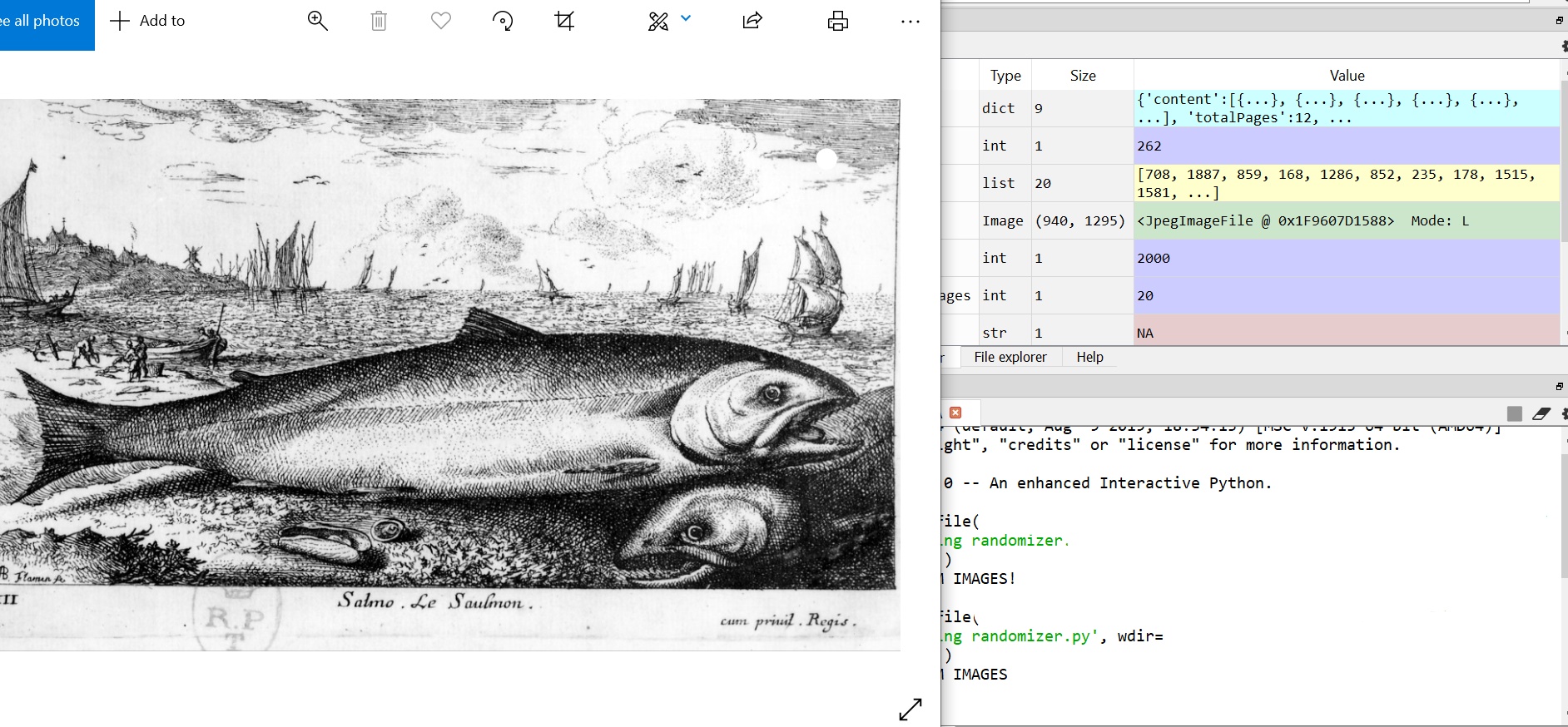Add photo to favorites with heart icon
Viewport: 1568px width, 727px height.
point(441,21)
